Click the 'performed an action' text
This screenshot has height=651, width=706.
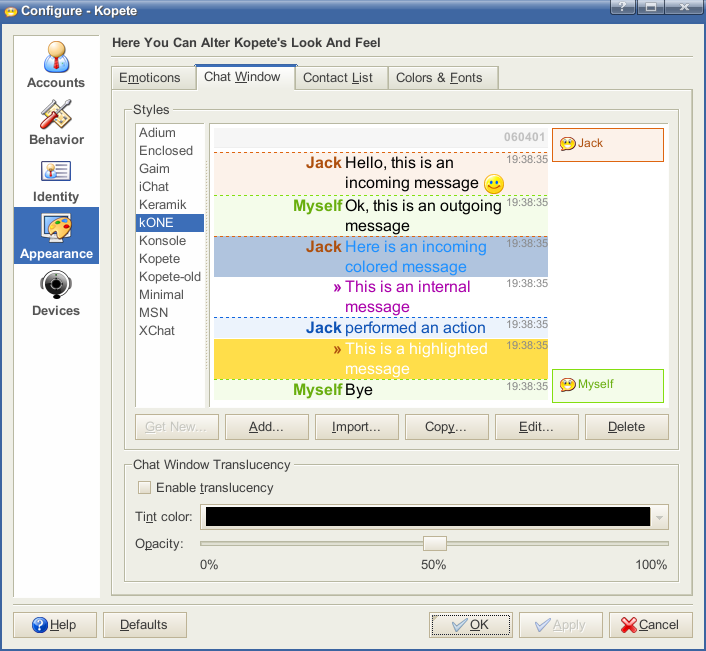415,328
